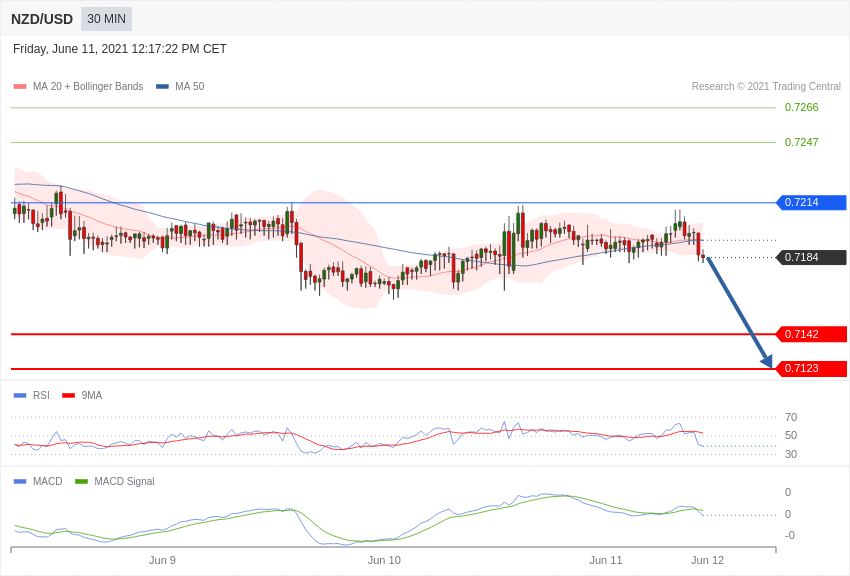Click the MA 20 + Bollinger Bands legend swatch
Image resolution: width=850 pixels, height=576 pixels.
coord(20,86)
